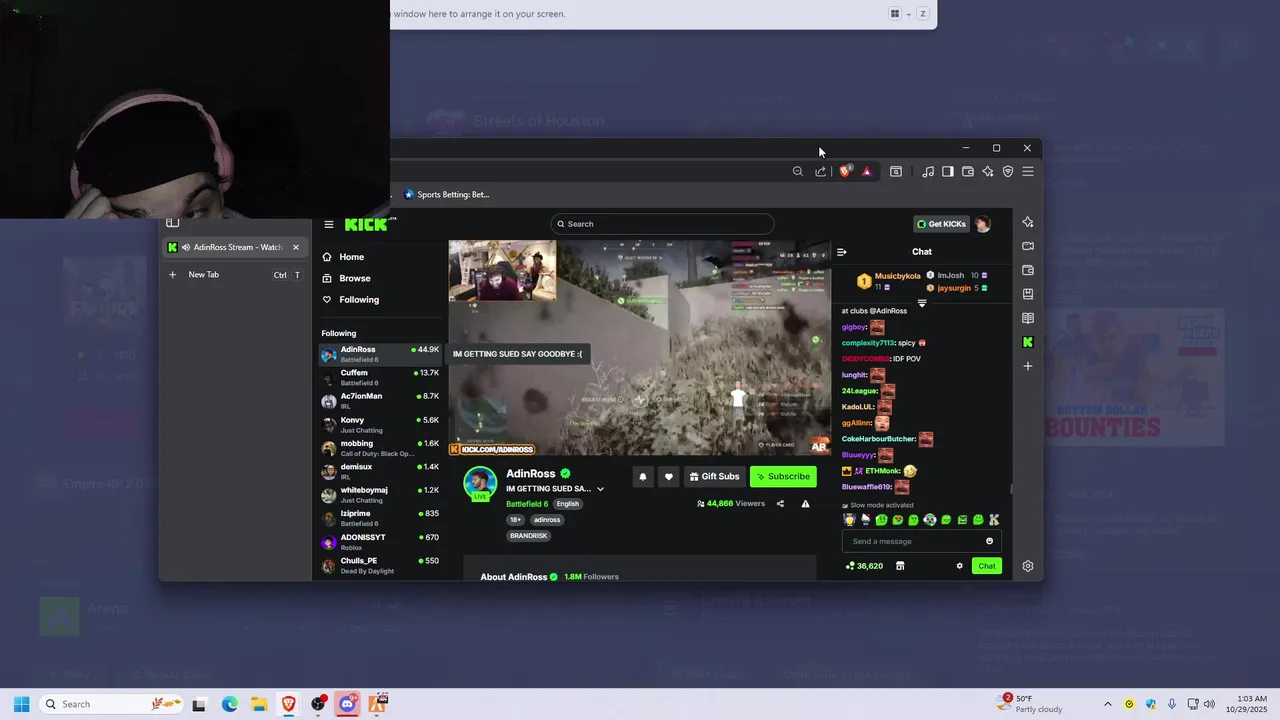
Task: Close the AdinRoss Stream tab
Action: click(296, 247)
